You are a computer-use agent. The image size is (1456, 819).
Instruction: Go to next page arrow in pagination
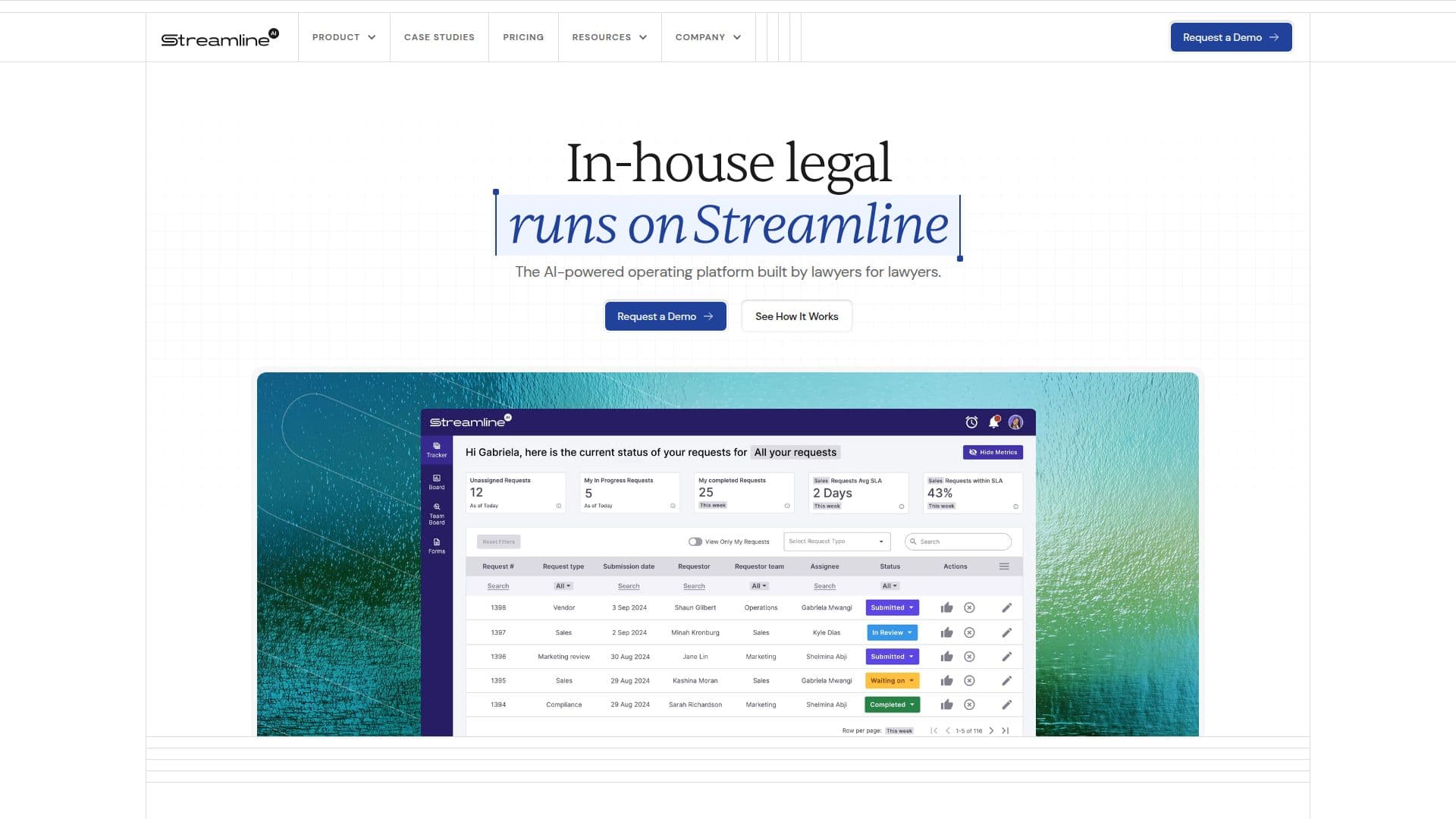(991, 731)
